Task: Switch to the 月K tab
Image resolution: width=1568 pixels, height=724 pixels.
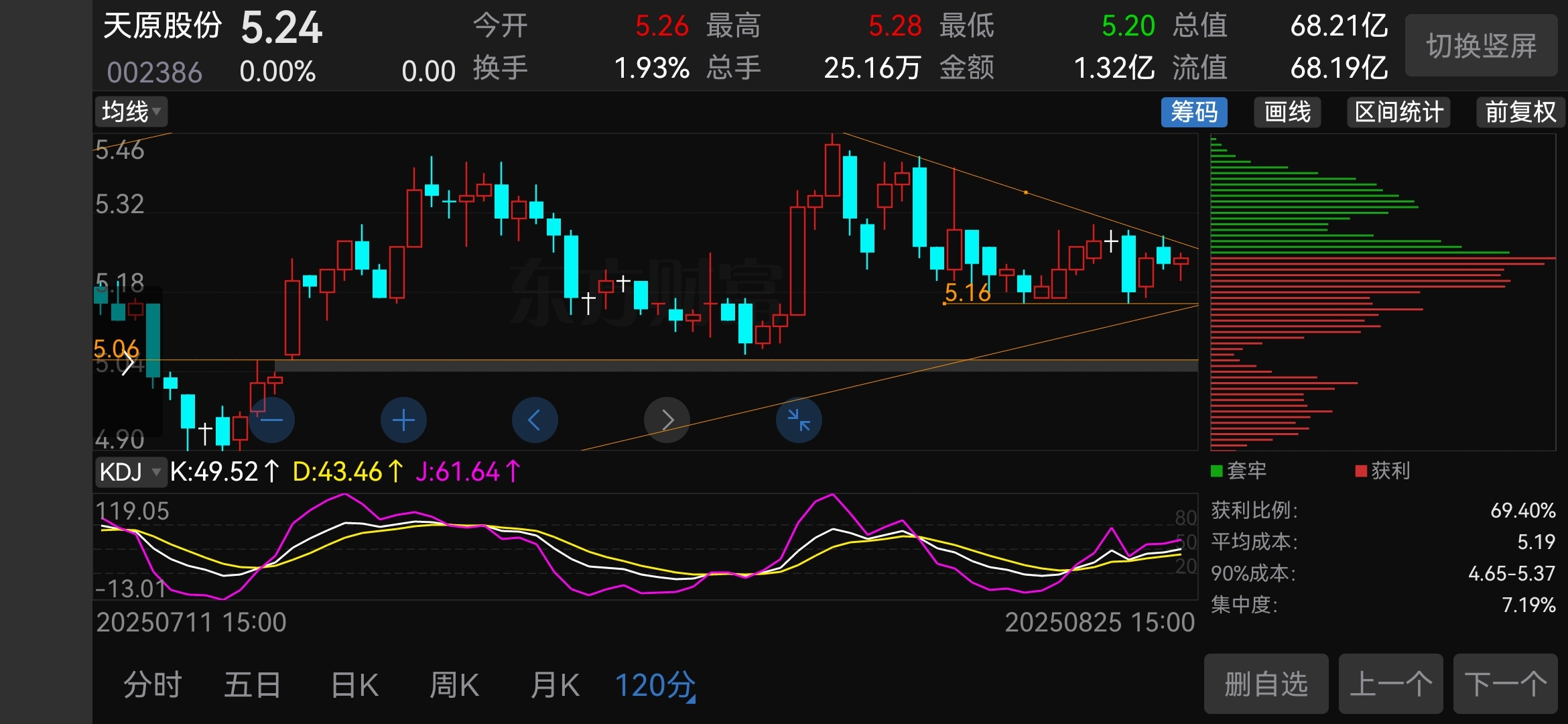Action: pos(554,685)
